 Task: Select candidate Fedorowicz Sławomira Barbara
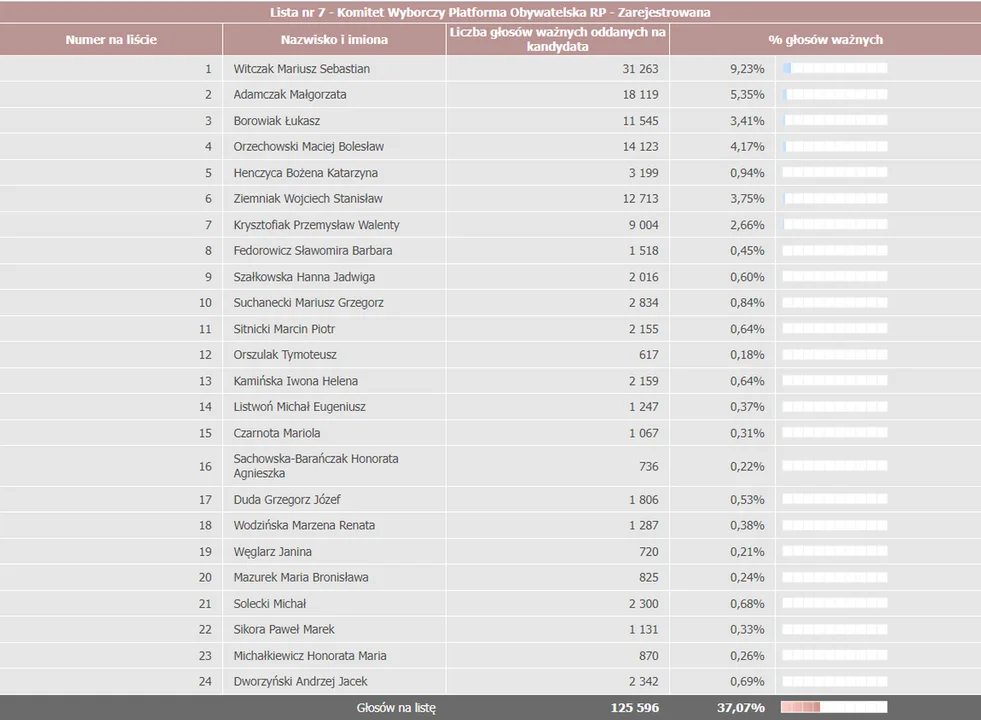313,250
